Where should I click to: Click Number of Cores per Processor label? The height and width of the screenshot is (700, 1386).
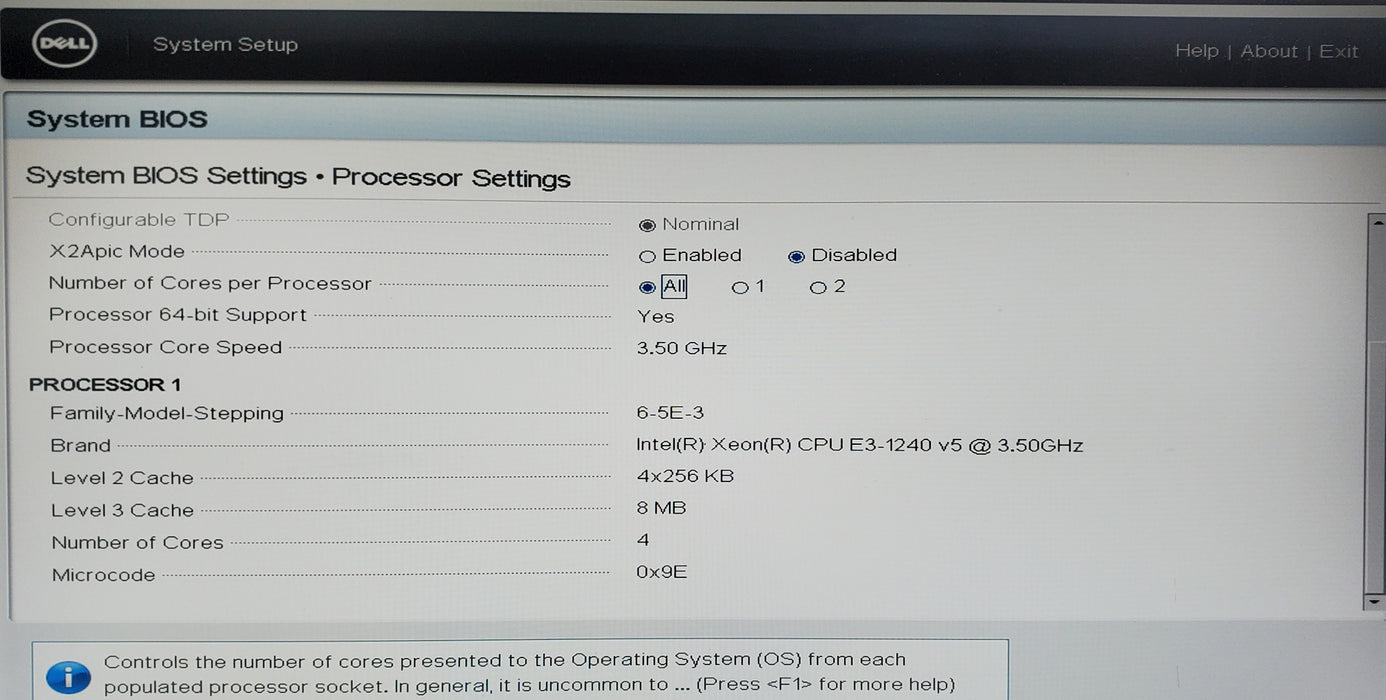click(210, 284)
